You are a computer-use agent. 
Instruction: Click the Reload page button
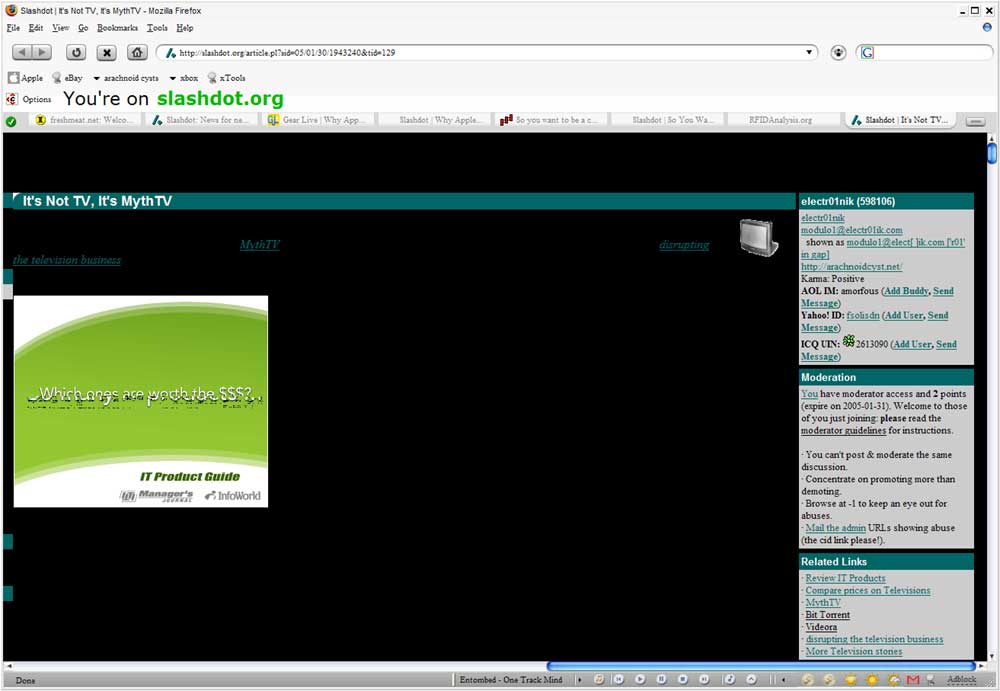pos(76,52)
